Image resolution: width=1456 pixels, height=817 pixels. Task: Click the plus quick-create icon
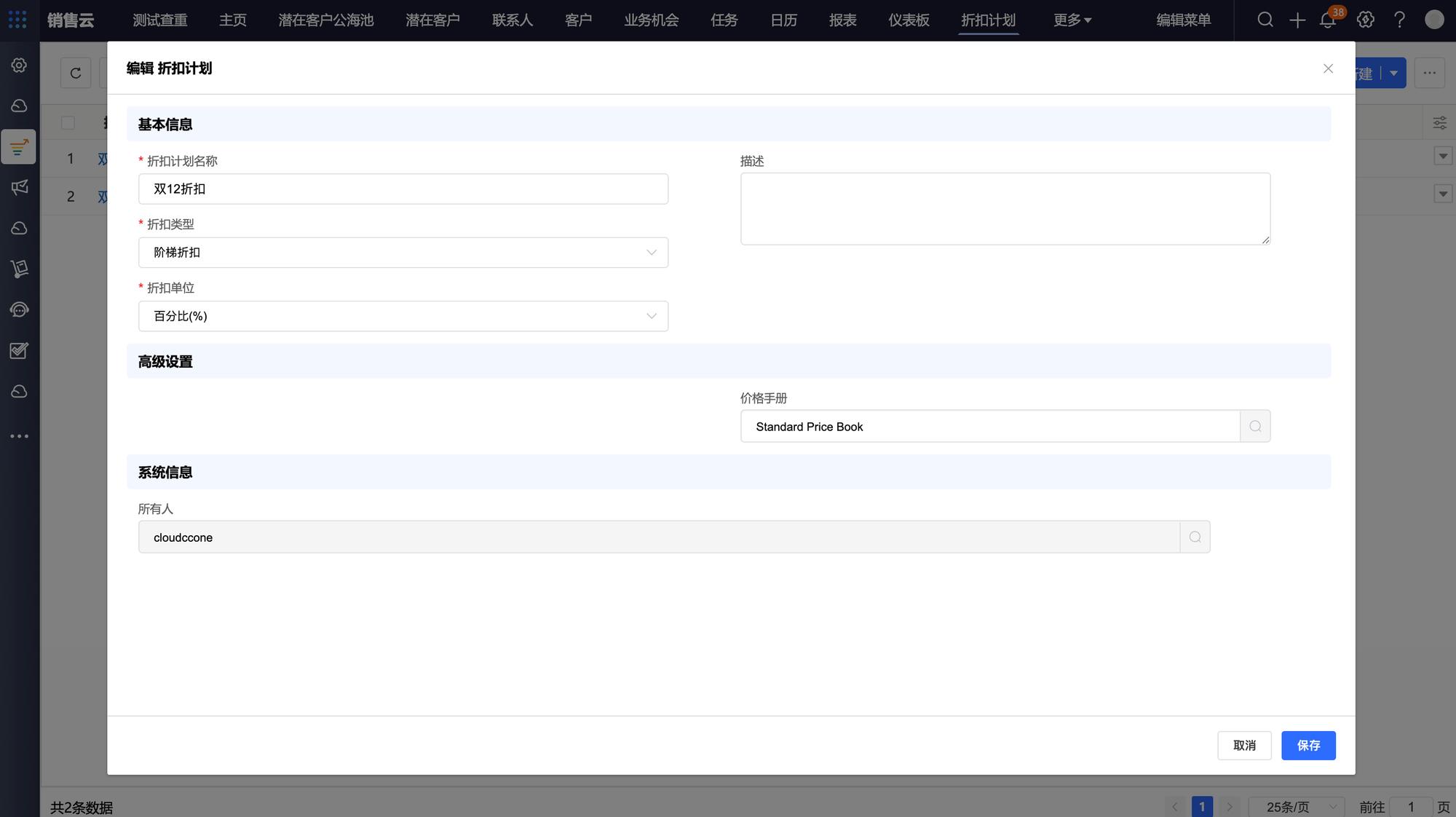pos(1297,20)
